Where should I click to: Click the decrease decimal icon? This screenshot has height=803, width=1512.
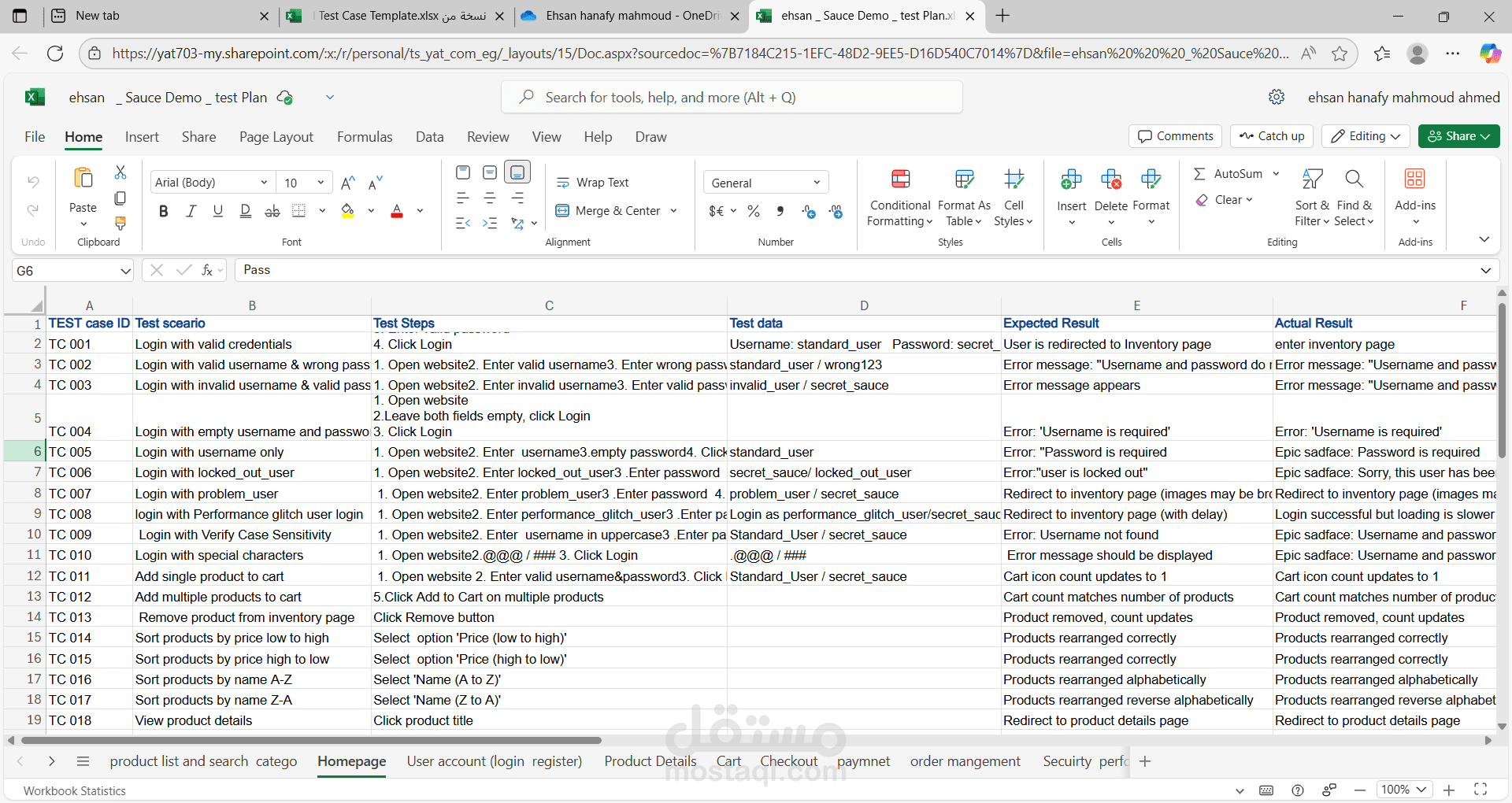[x=836, y=211]
